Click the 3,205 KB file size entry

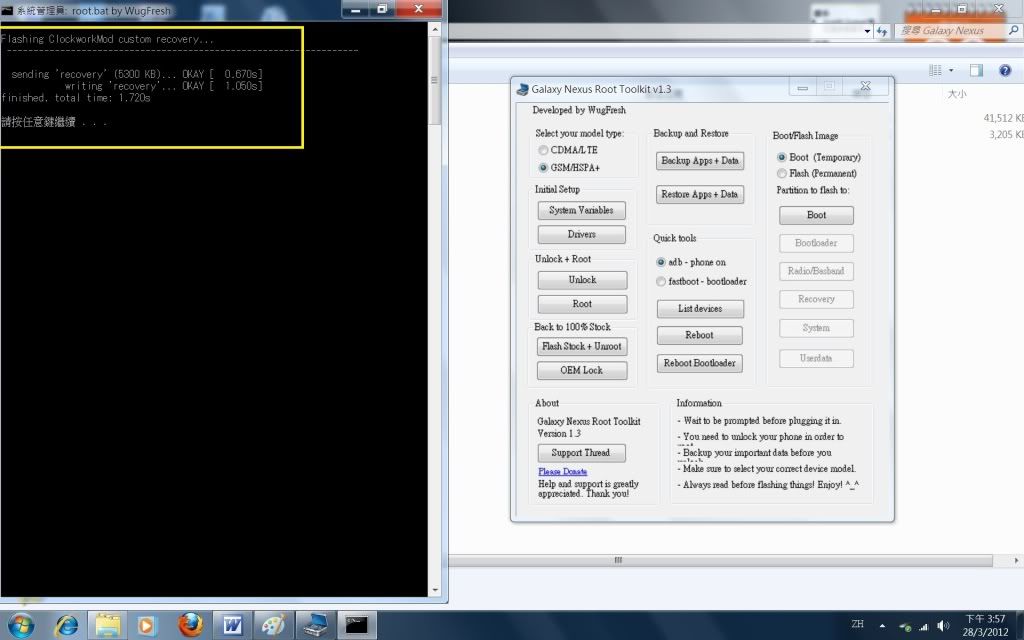pyautogui.click(x=1006, y=135)
